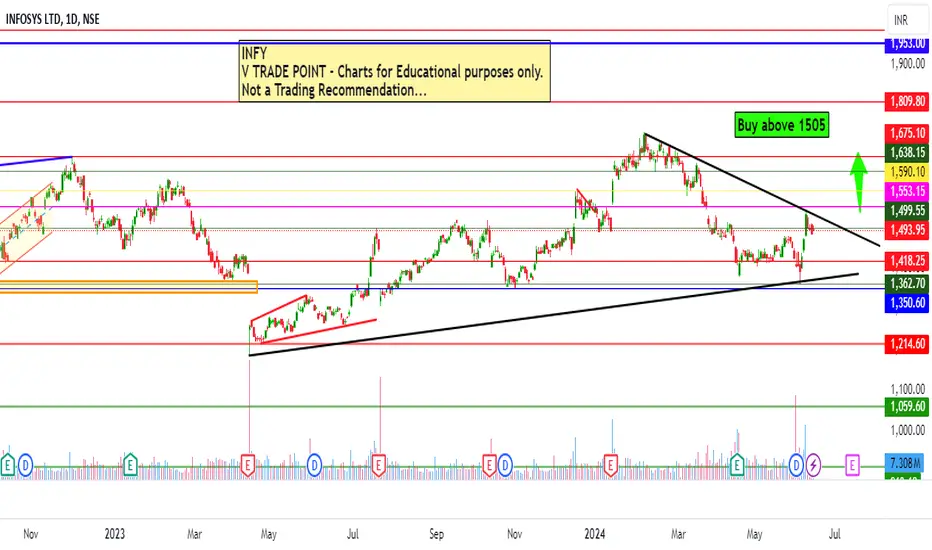Click the 1,499.55 price label
The height and width of the screenshot is (550, 932).
[x=907, y=210]
